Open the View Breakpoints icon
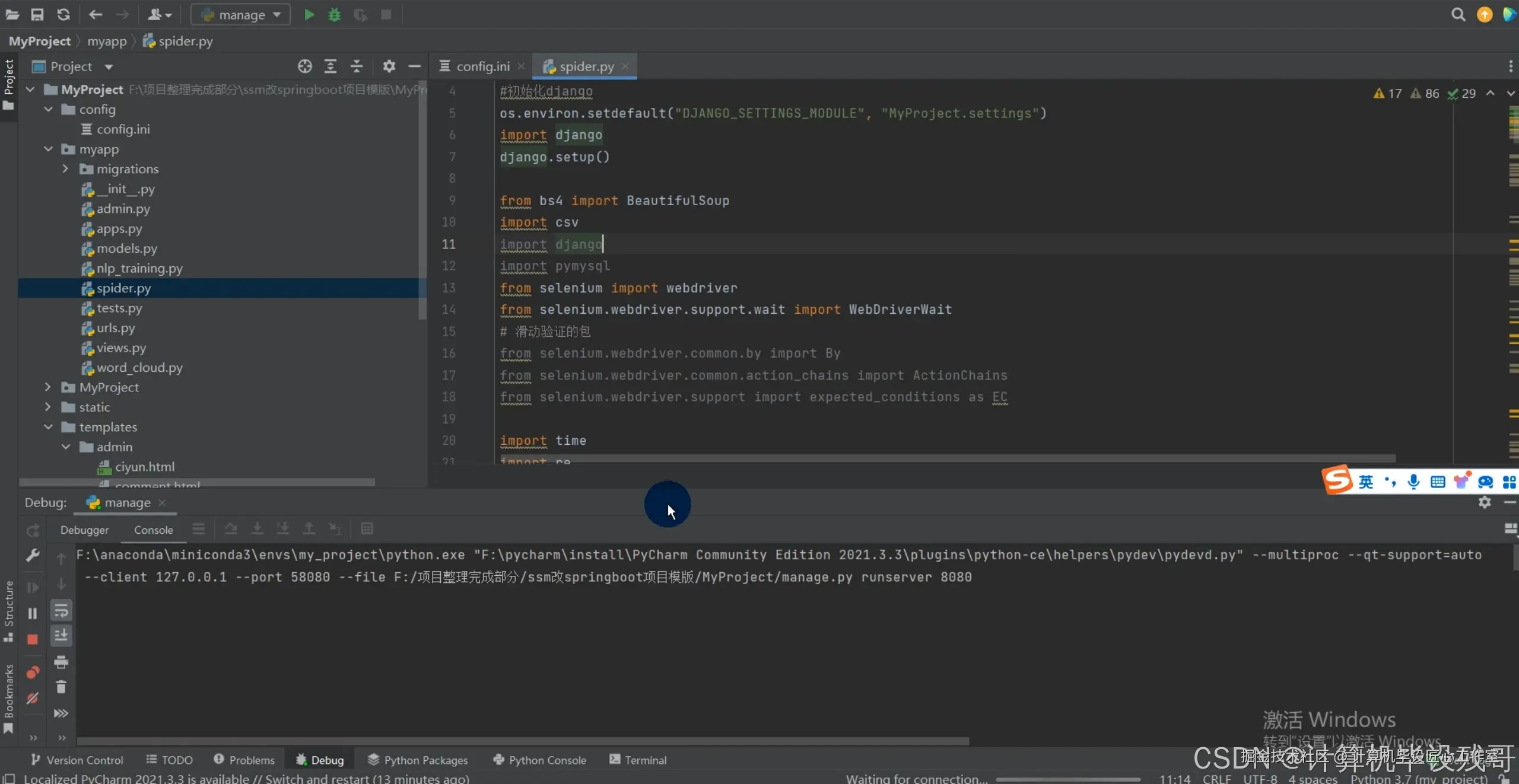The image size is (1519, 784). pos(33,672)
